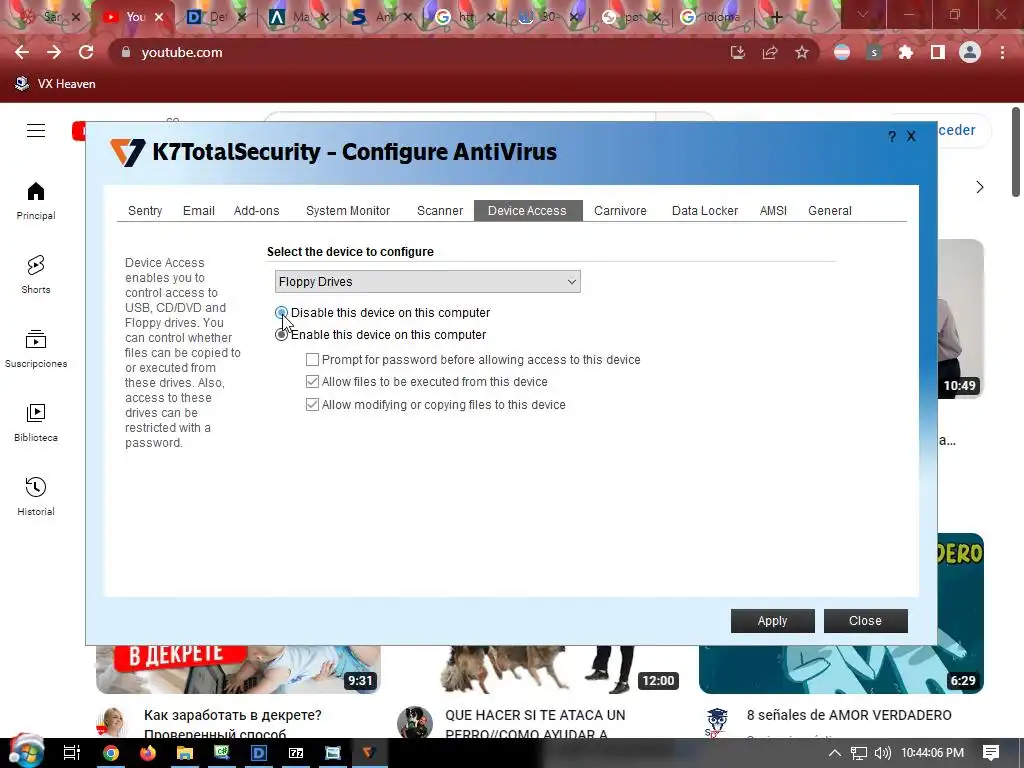The image size is (1024, 768).
Task: Open the 9:31 video thumbnail
Action: coord(238,669)
